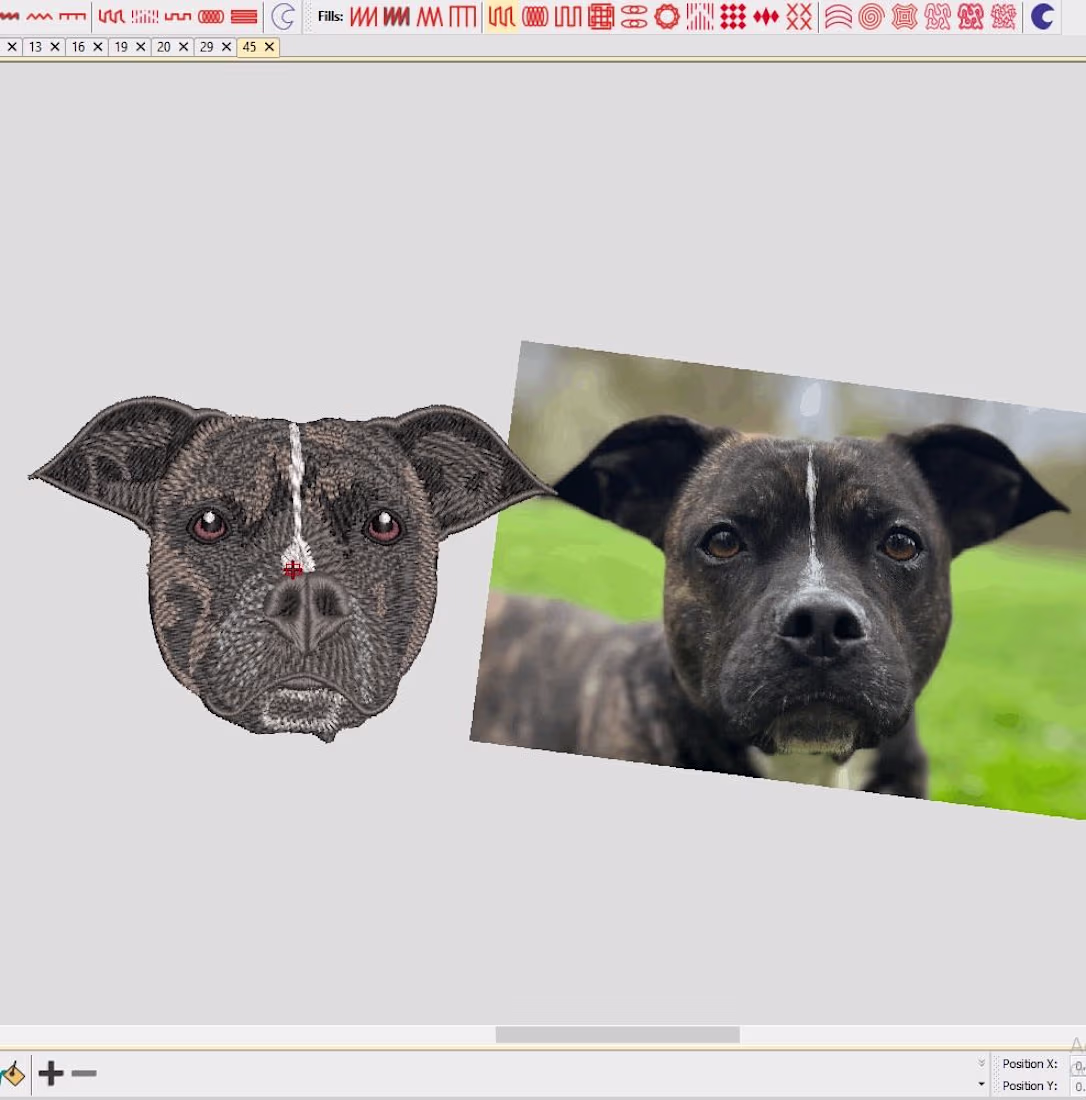This screenshot has height=1100, width=1086.
Task: Pick the diamond grid fill pattern
Action: [733, 16]
